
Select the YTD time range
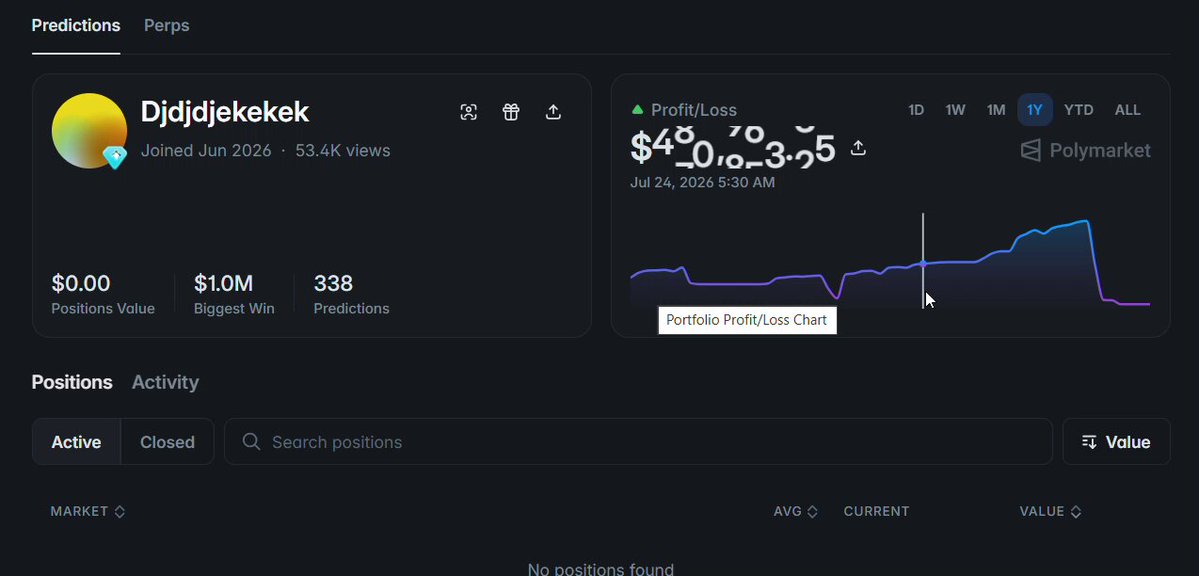tap(1079, 110)
